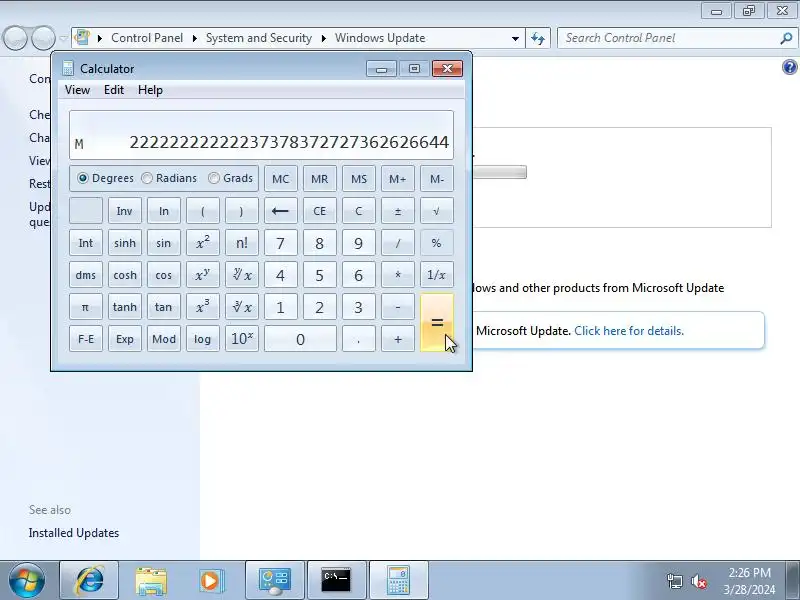Click the percent button
The image size is (800, 600).
pos(436,243)
